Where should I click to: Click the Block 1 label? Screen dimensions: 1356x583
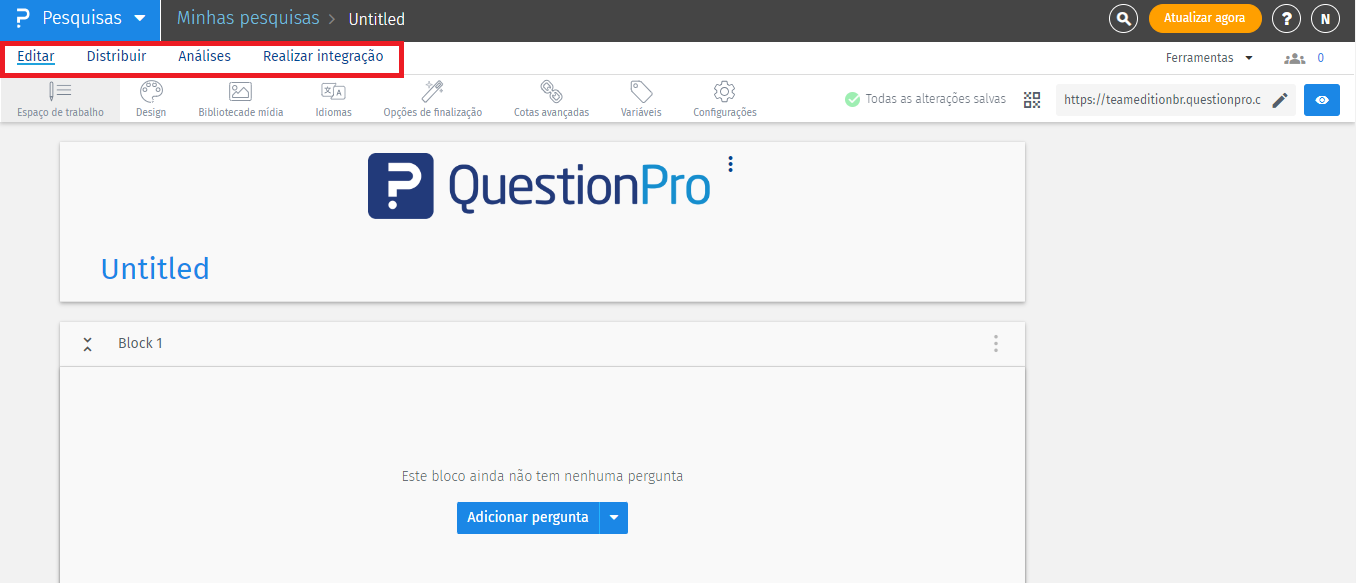click(x=140, y=343)
